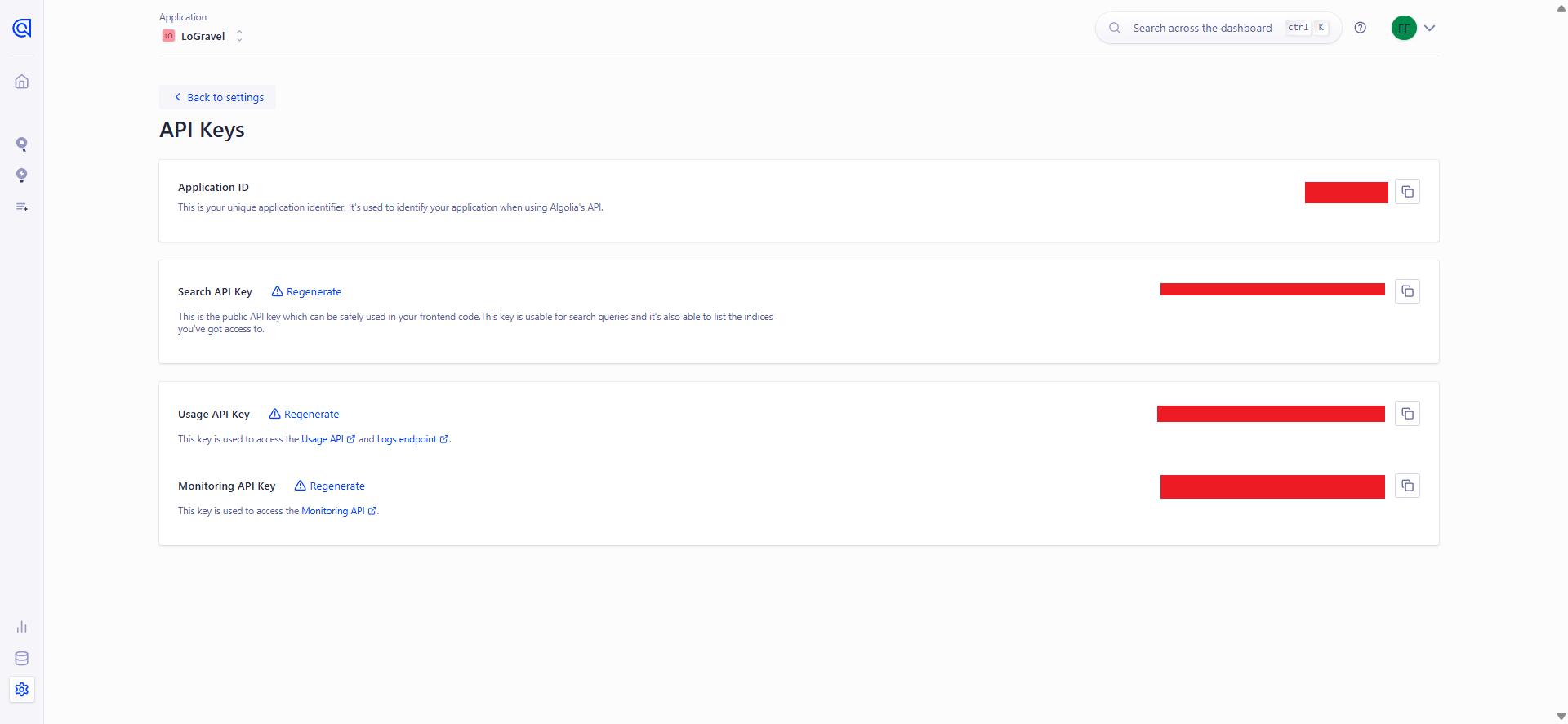Click the ctrl K shortcut hint
The height and width of the screenshot is (724, 1568).
tap(1307, 28)
